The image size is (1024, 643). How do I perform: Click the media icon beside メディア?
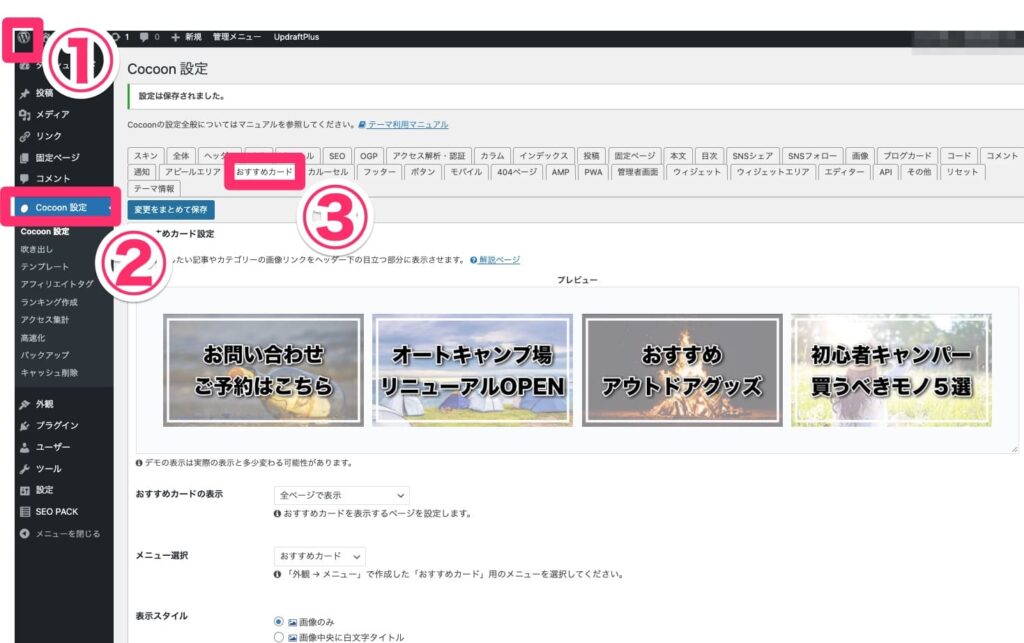click(x=25, y=115)
